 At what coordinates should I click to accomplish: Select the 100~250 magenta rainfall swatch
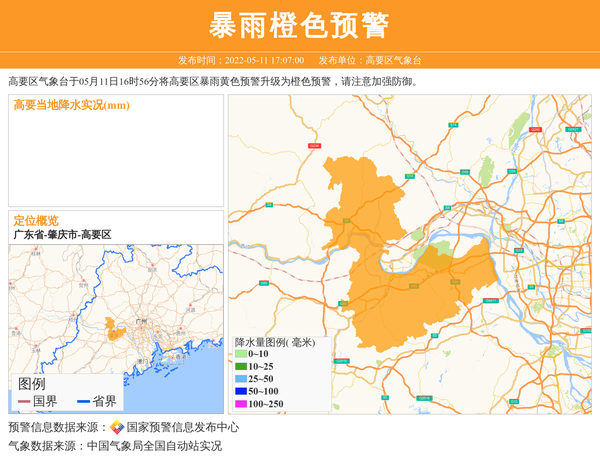pyautogui.click(x=241, y=404)
